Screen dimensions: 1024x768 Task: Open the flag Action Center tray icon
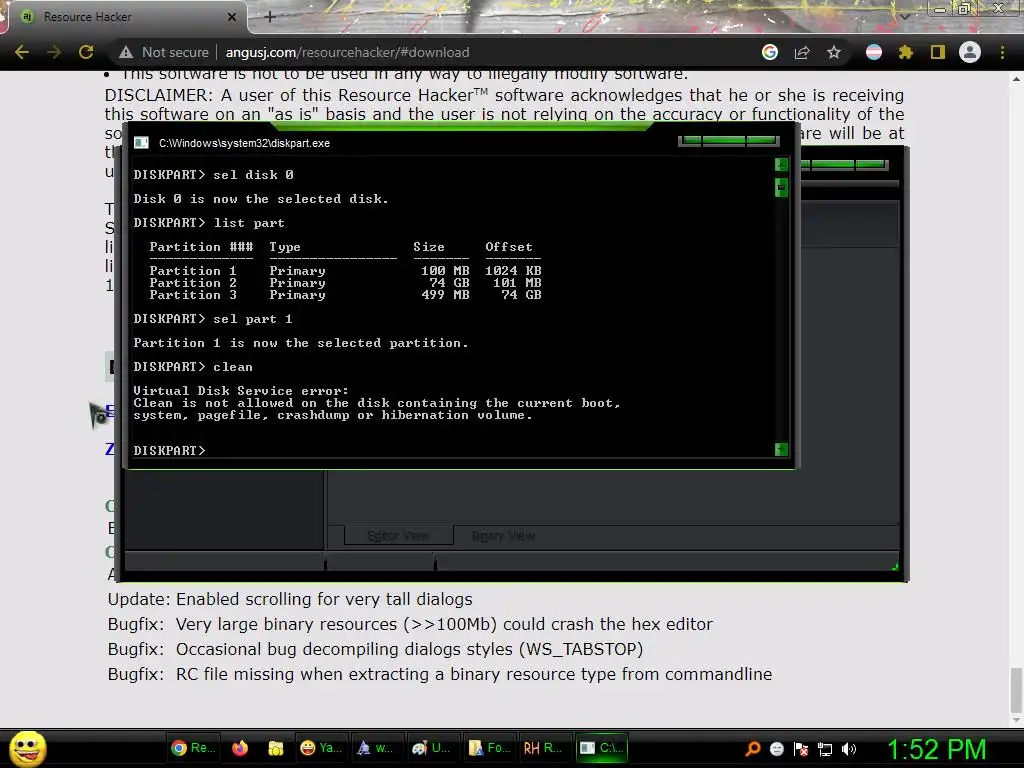pos(801,749)
